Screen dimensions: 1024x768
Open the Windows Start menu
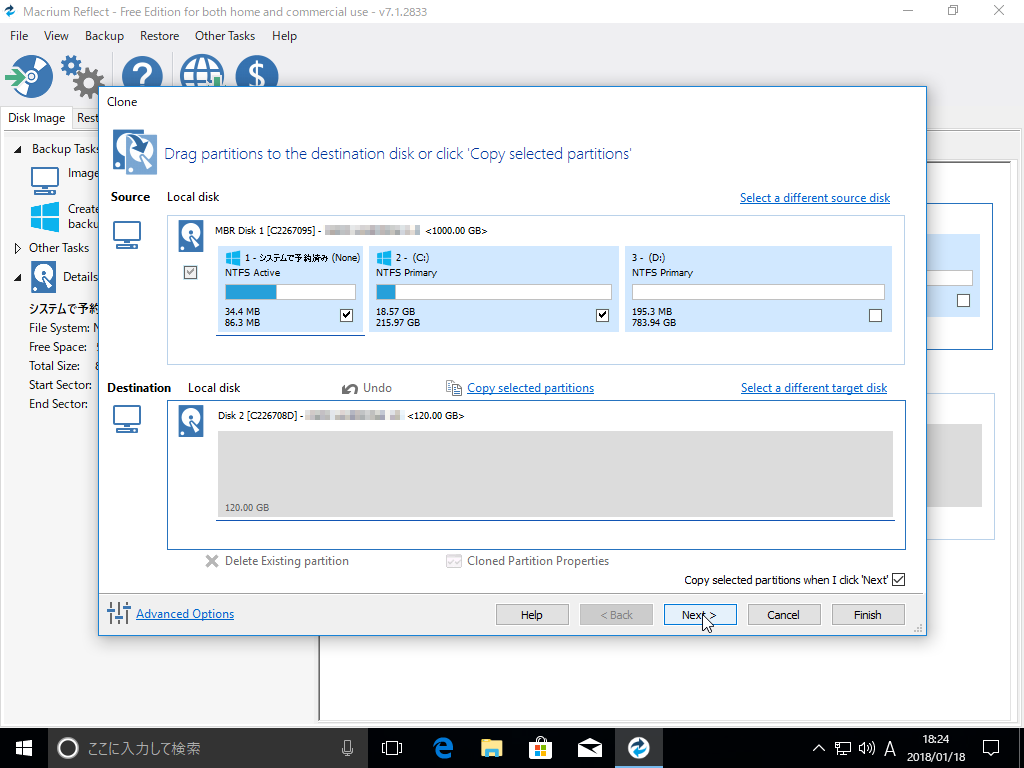click(x=24, y=748)
